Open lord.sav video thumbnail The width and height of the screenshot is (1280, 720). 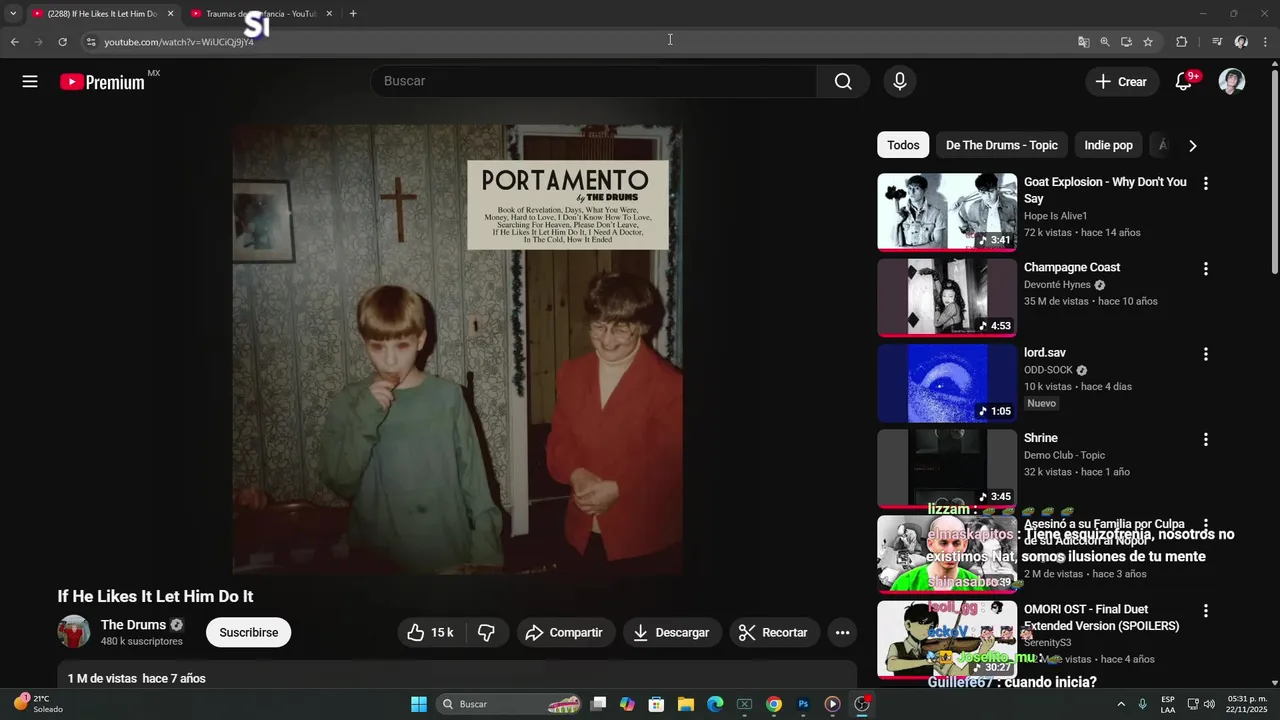click(x=947, y=383)
